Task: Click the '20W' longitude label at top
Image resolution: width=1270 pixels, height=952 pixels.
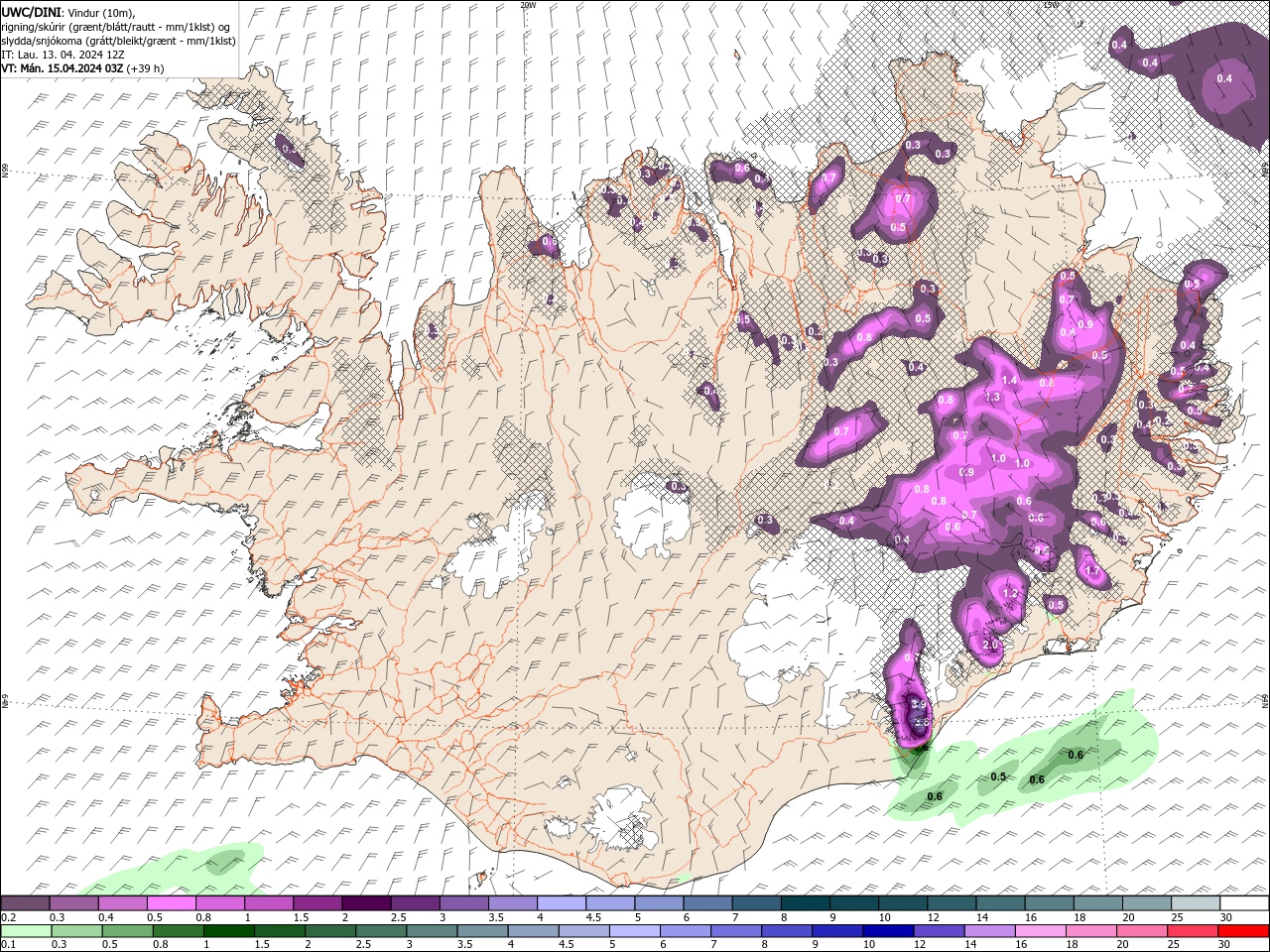Action: [528, 5]
